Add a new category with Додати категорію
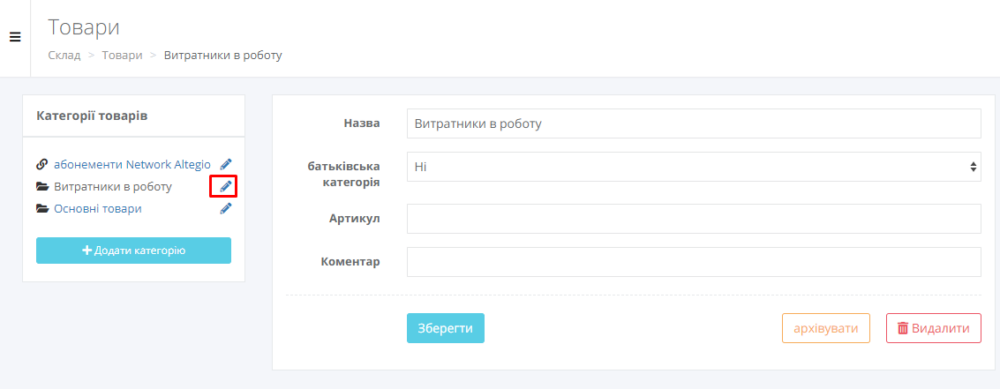Image resolution: width=1000 pixels, height=389 pixels. (x=133, y=251)
